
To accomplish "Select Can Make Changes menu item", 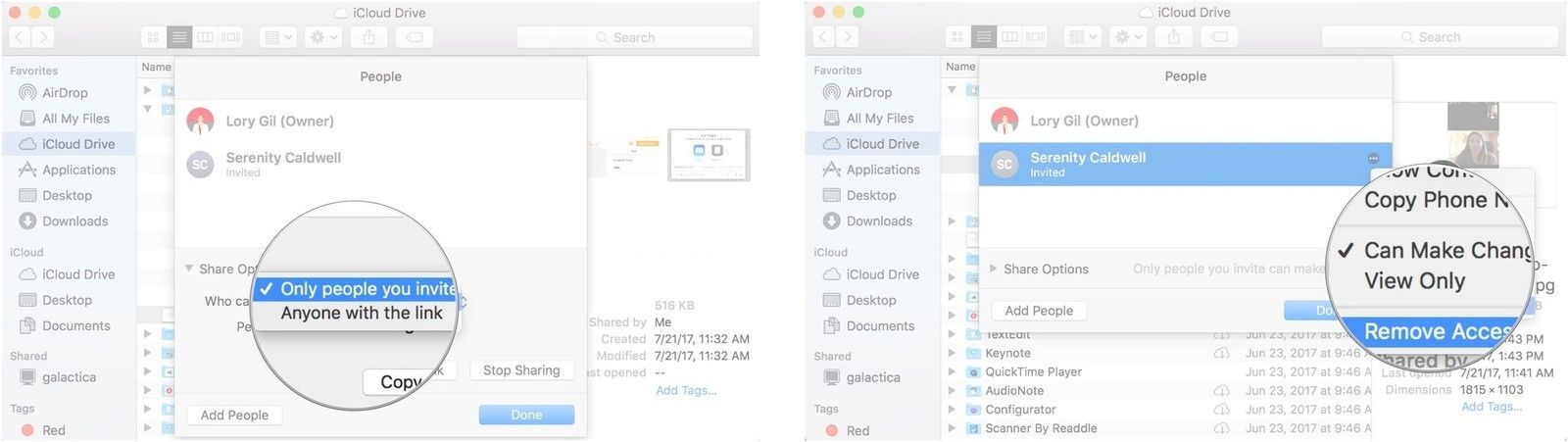I will tap(1441, 251).
